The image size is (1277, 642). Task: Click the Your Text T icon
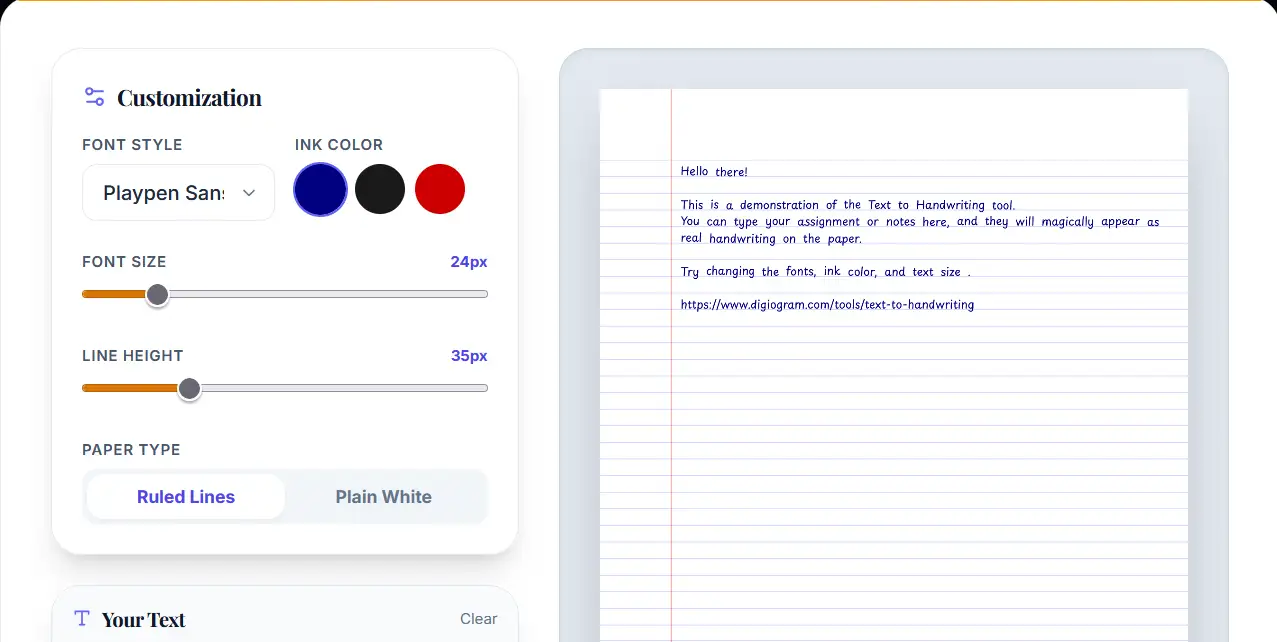(82, 619)
